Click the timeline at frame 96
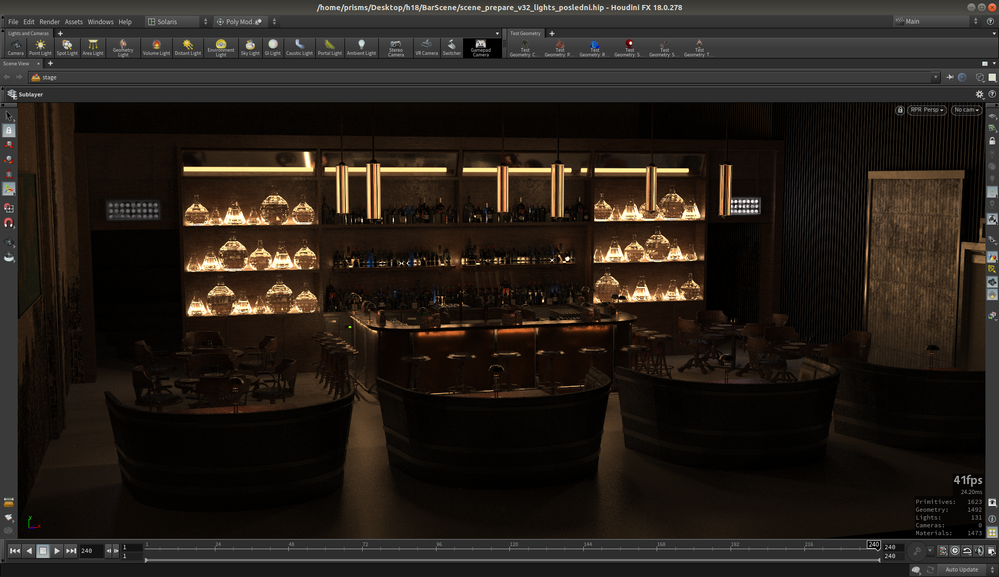This screenshot has width=999, height=577. click(x=439, y=546)
